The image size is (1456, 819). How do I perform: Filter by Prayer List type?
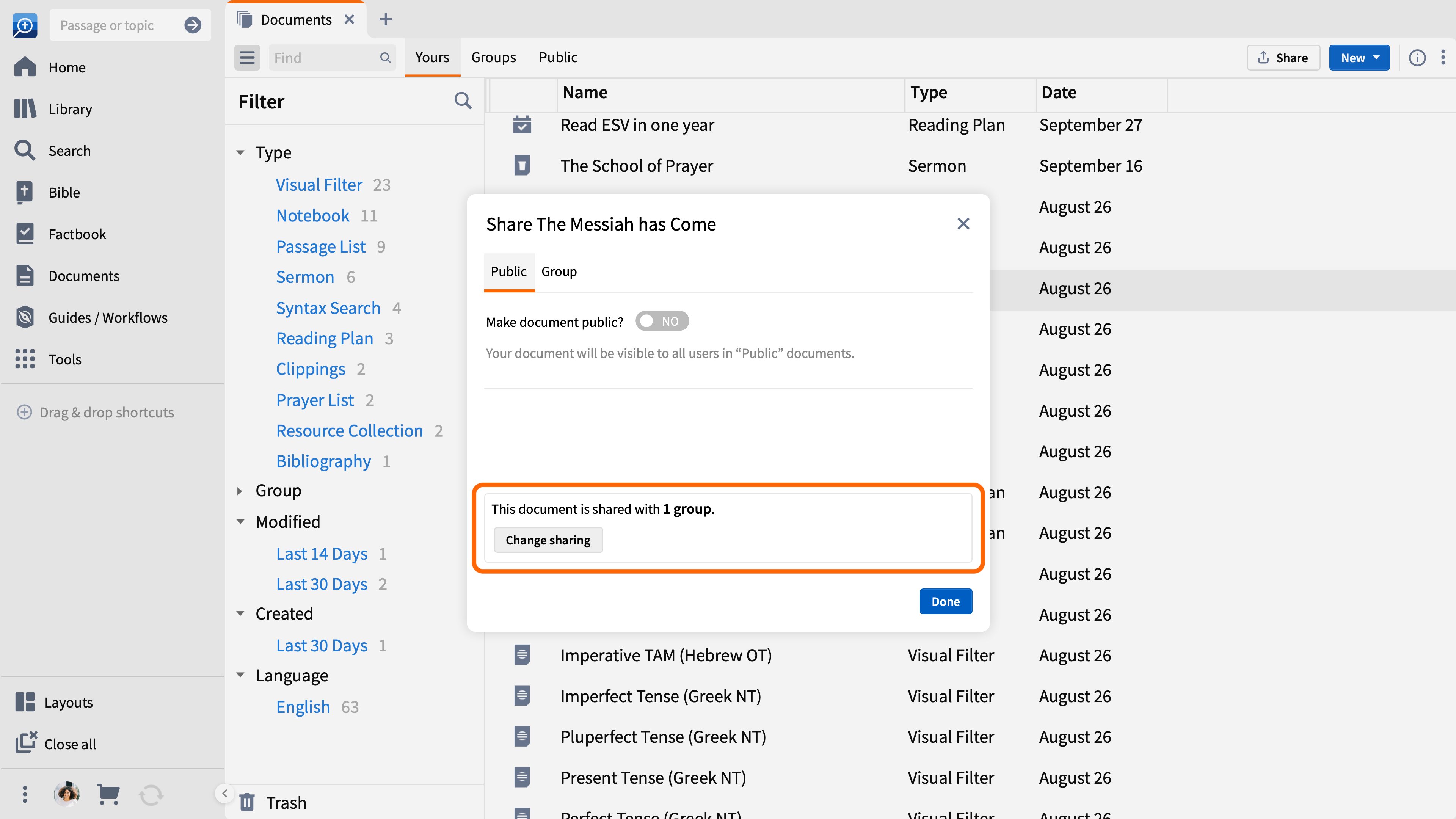click(x=315, y=400)
